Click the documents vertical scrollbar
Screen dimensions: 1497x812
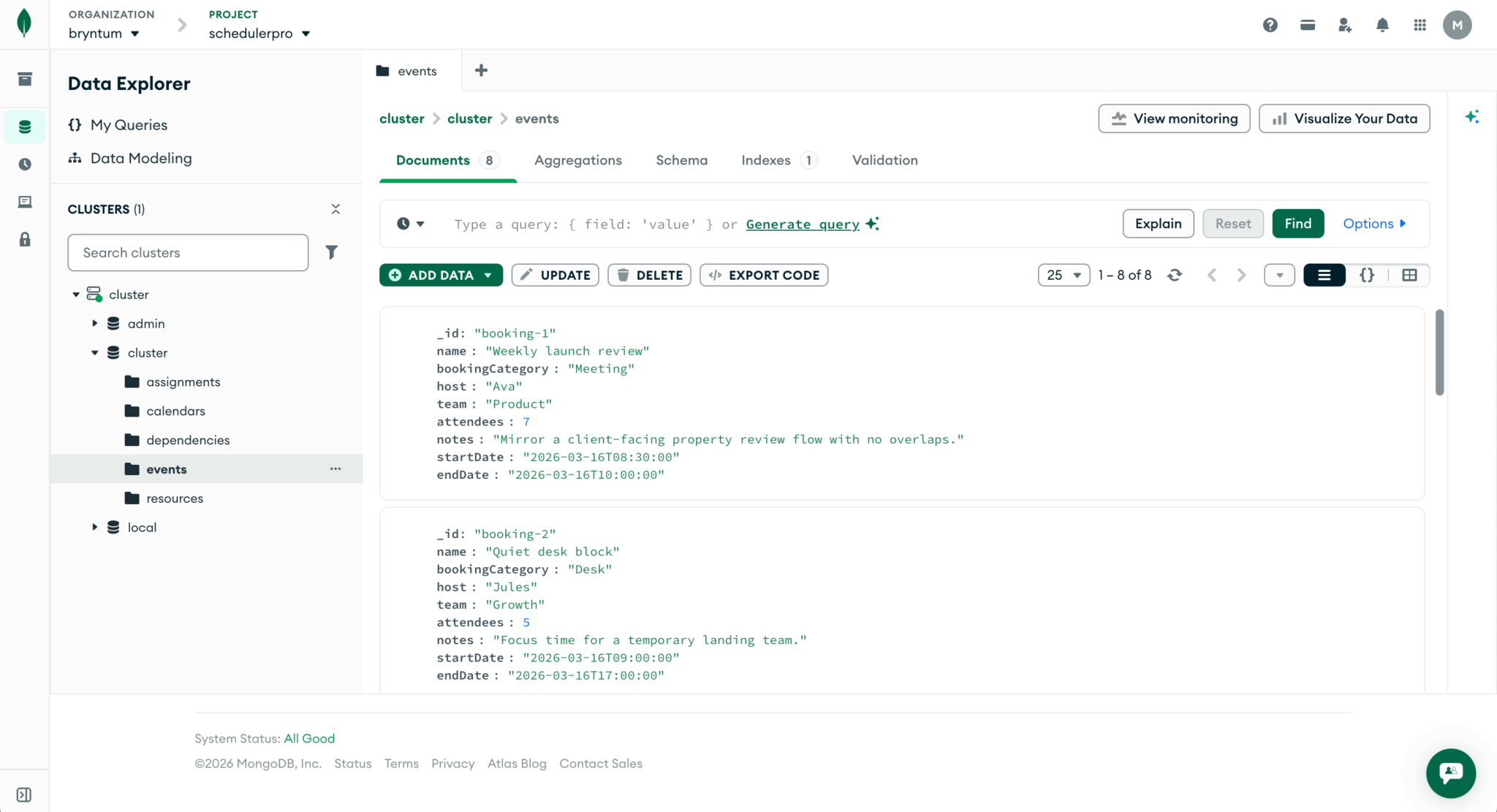click(x=1439, y=352)
